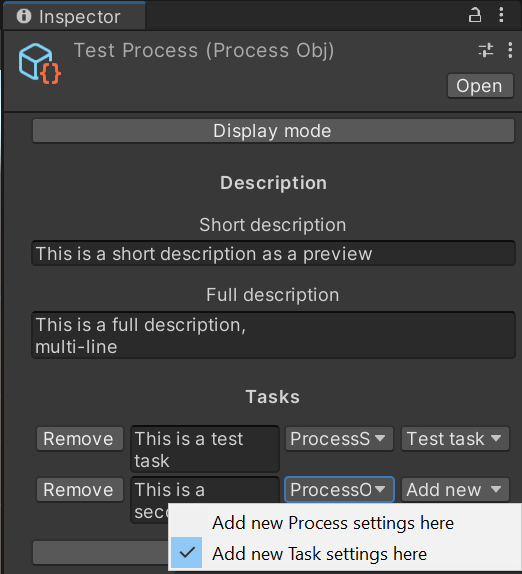The height and width of the screenshot is (574, 522).
Task: Click the Inspector lock icon
Action: click(x=475, y=16)
